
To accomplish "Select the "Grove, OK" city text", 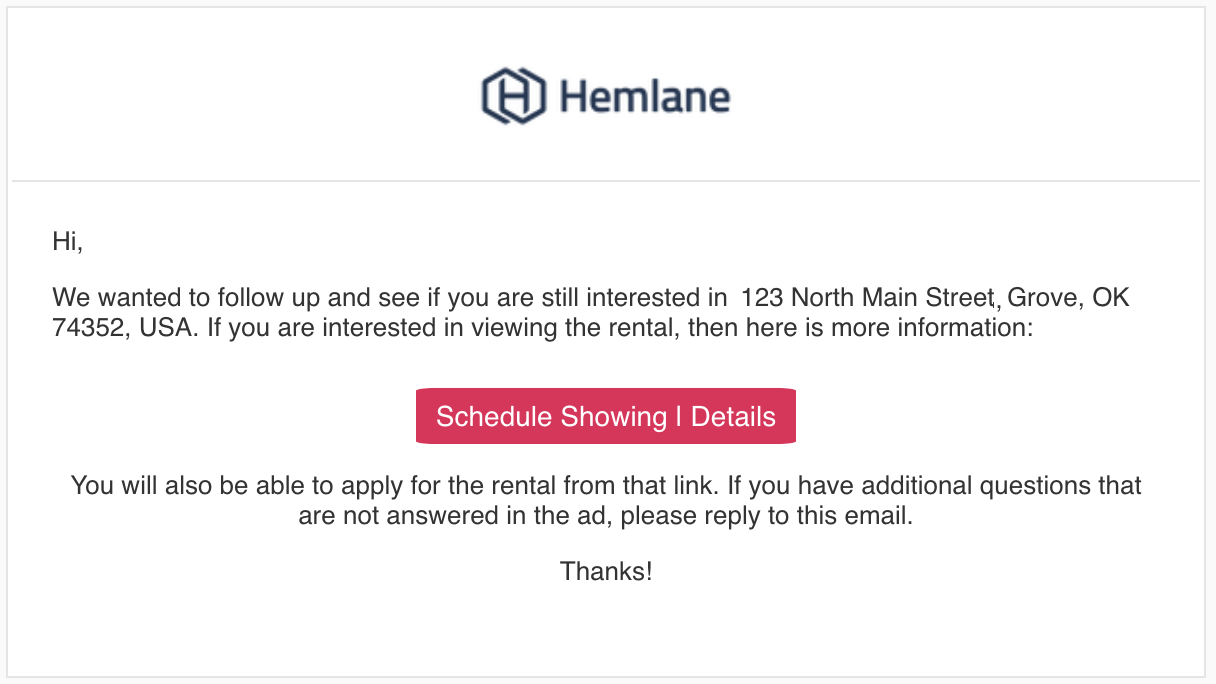I will click(x=1069, y=298).
